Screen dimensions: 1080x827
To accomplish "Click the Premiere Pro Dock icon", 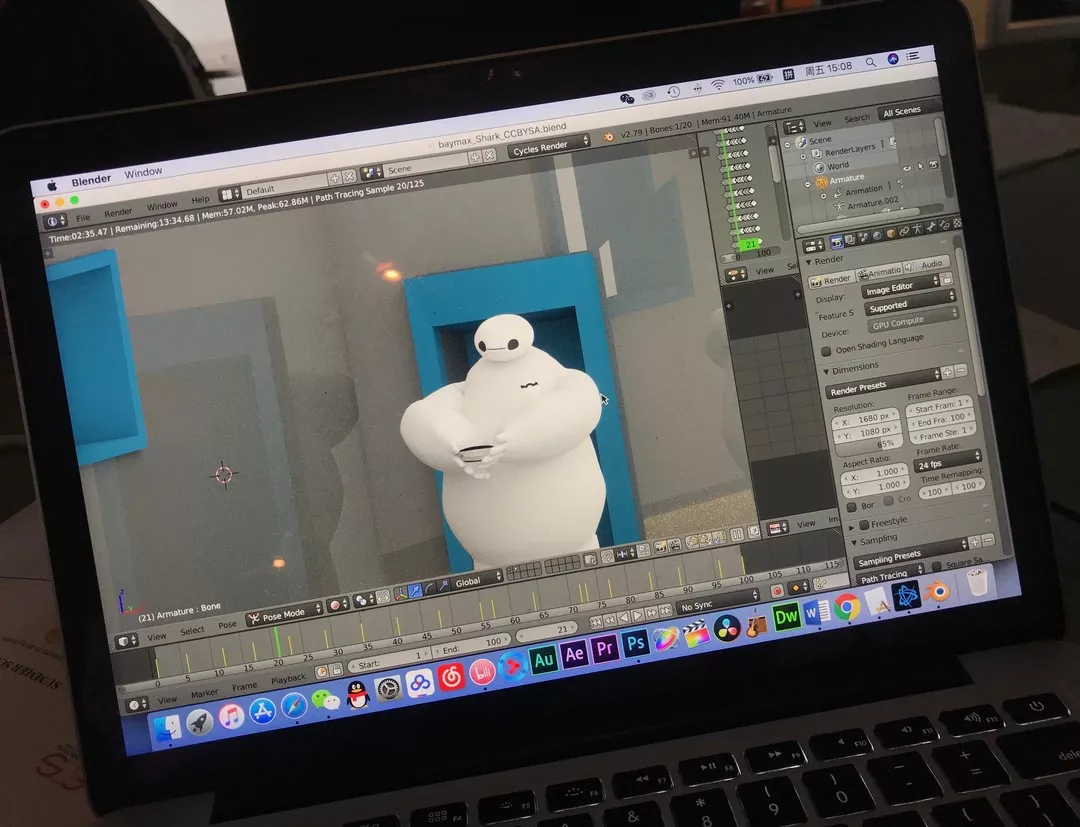I will (605, 650).
